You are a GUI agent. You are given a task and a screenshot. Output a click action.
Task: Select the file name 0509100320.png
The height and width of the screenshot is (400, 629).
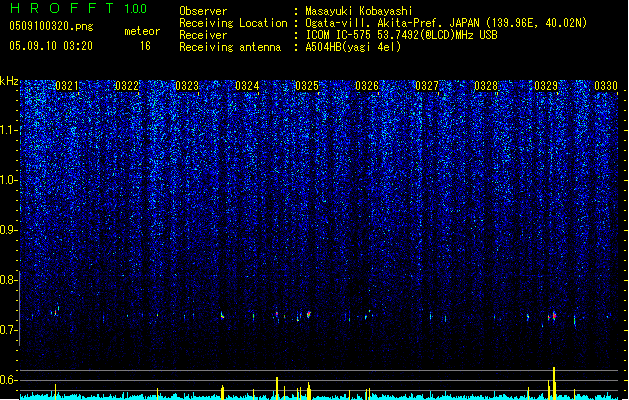coord(51,26)
